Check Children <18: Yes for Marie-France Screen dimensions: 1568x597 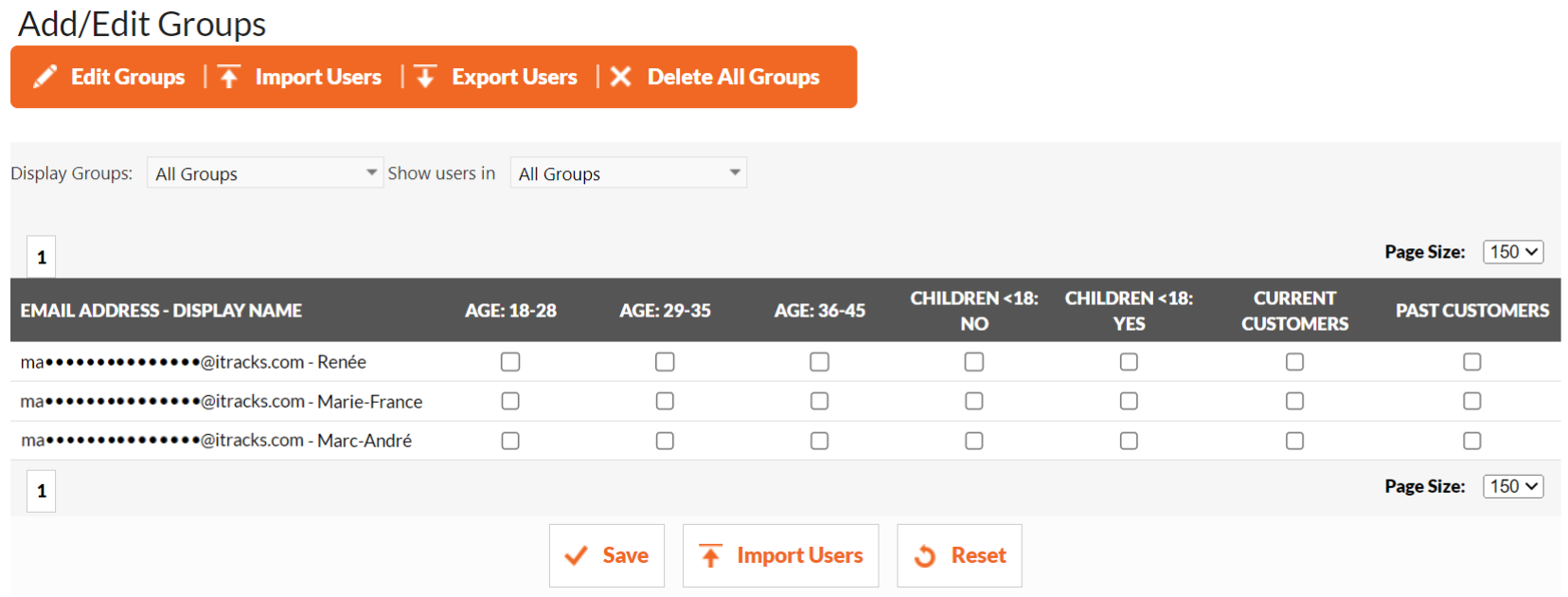[x=1129, y=402]
